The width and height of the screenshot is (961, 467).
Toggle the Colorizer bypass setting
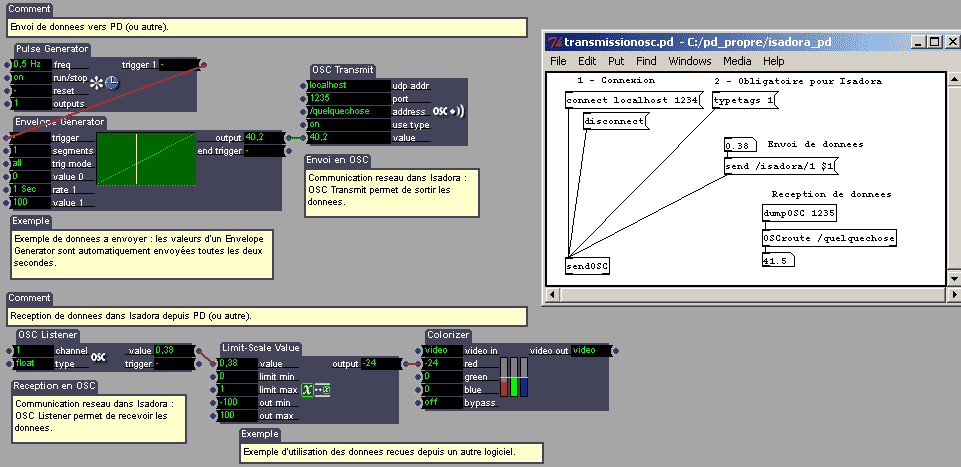pyautogui.click(x=439, y=403)
